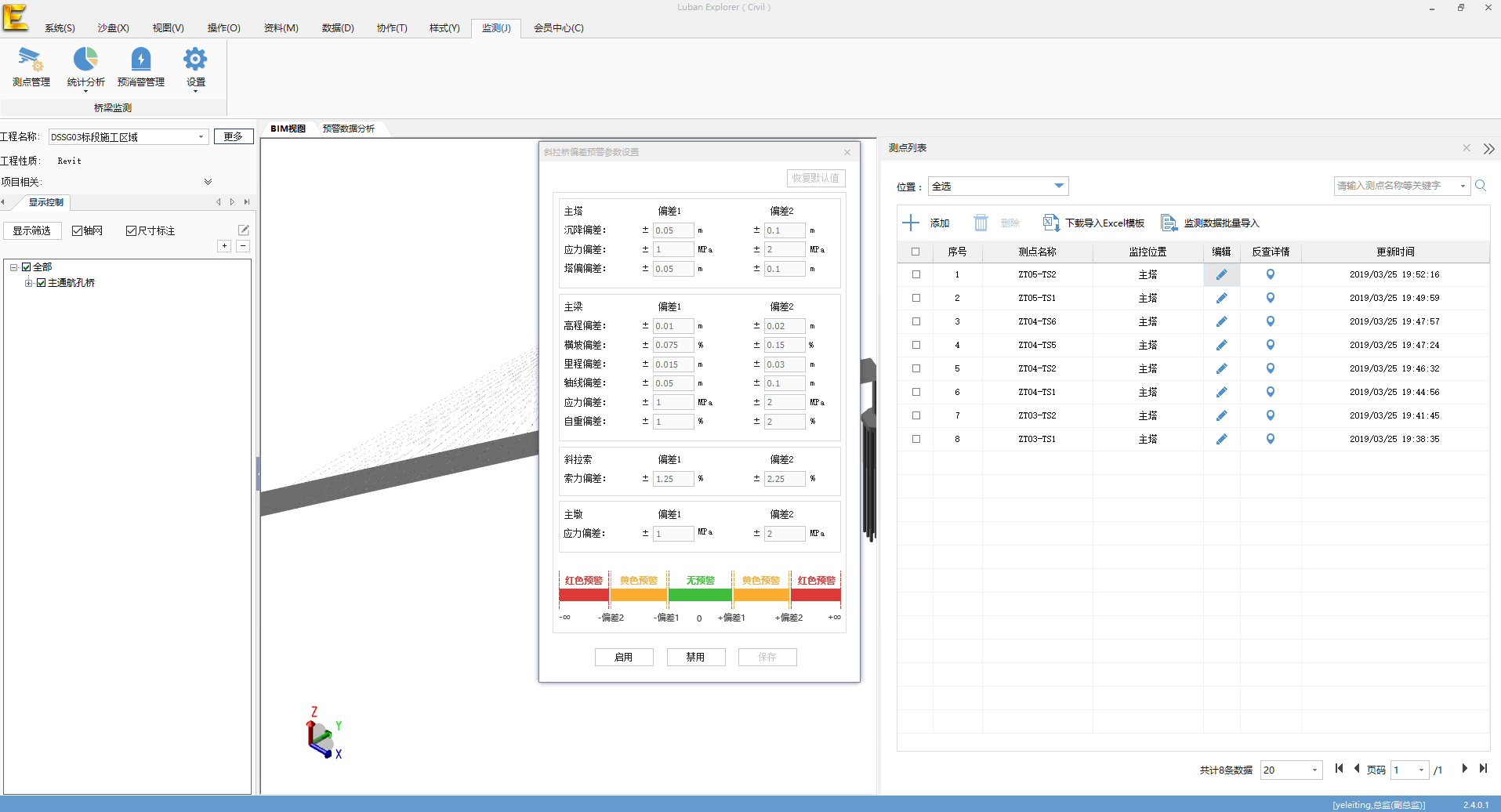Open 监测数据批量导入 batch import

pos(1209,223)
